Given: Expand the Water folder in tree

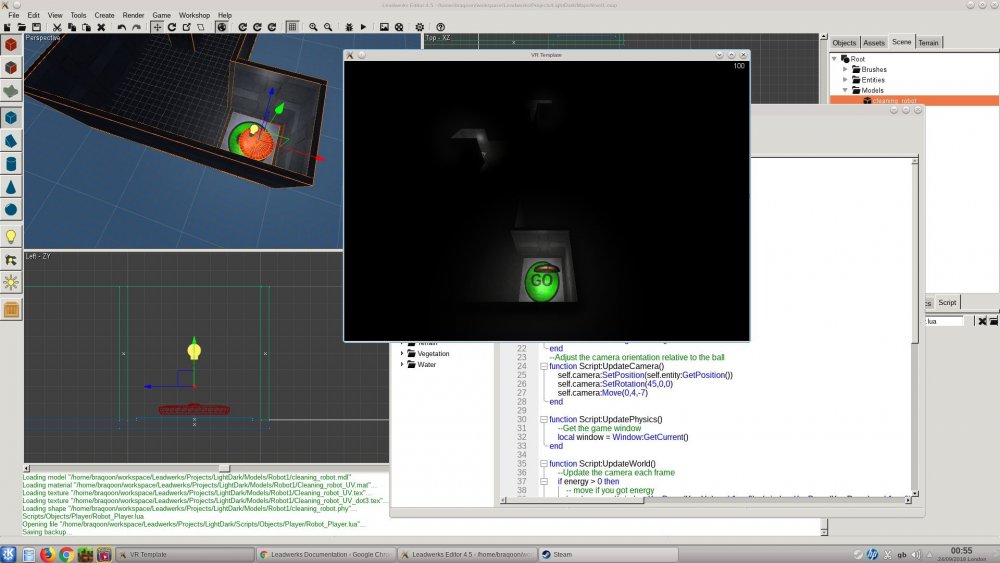Looking at the screenshot, I should (403, 365).
